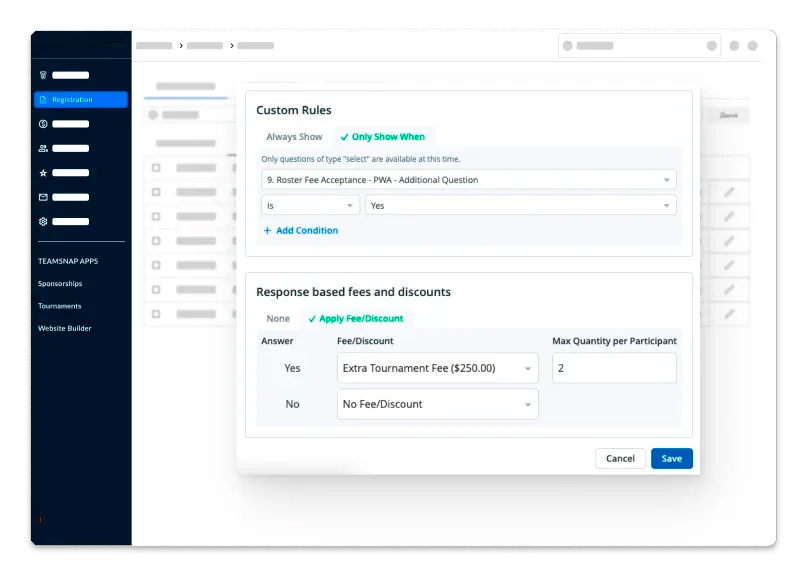Image resolution: width=807 pixels, height=576 pixels.
Task: Check the first row checkbox in the table
Action: [156, 168]
